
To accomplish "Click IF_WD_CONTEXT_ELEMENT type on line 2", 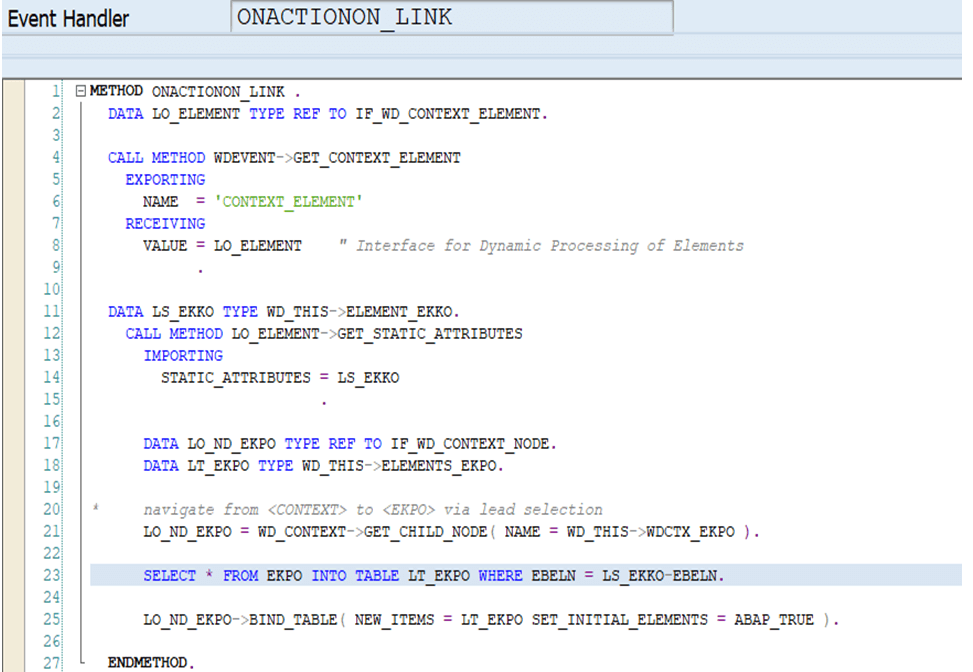I will pos(447,114).
